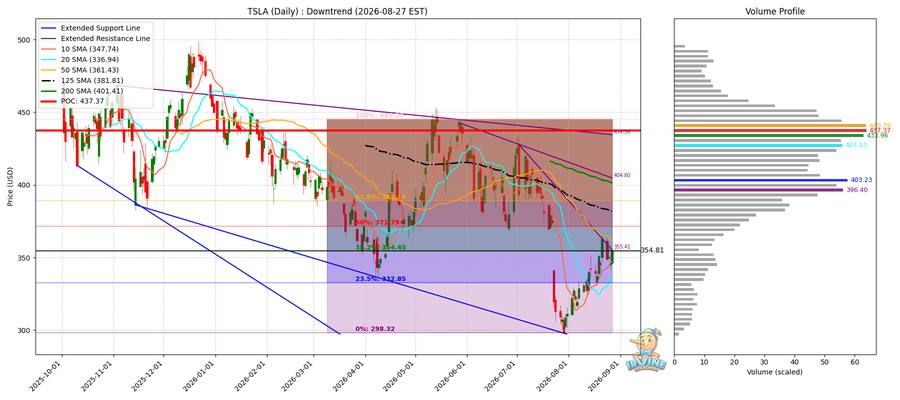Click volume profile label 433.96

[878, 136]
